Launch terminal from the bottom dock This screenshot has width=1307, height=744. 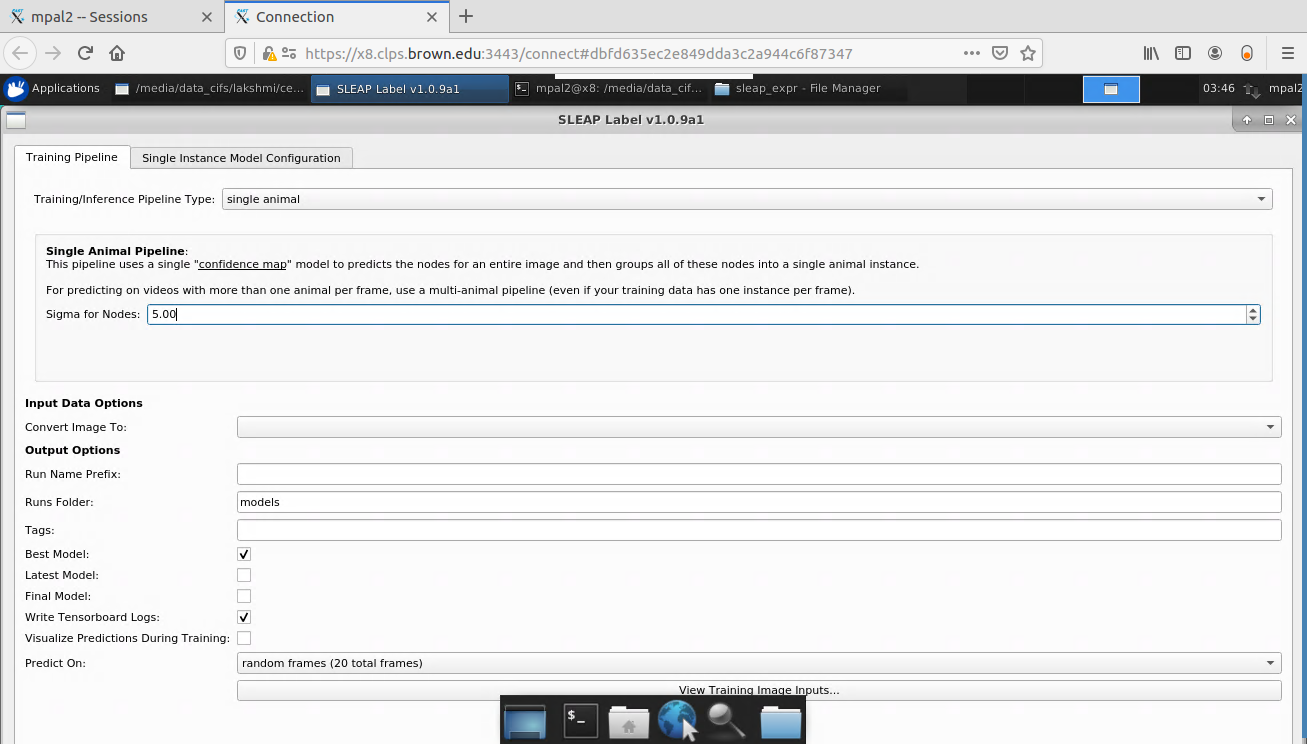tap(581, 719)
